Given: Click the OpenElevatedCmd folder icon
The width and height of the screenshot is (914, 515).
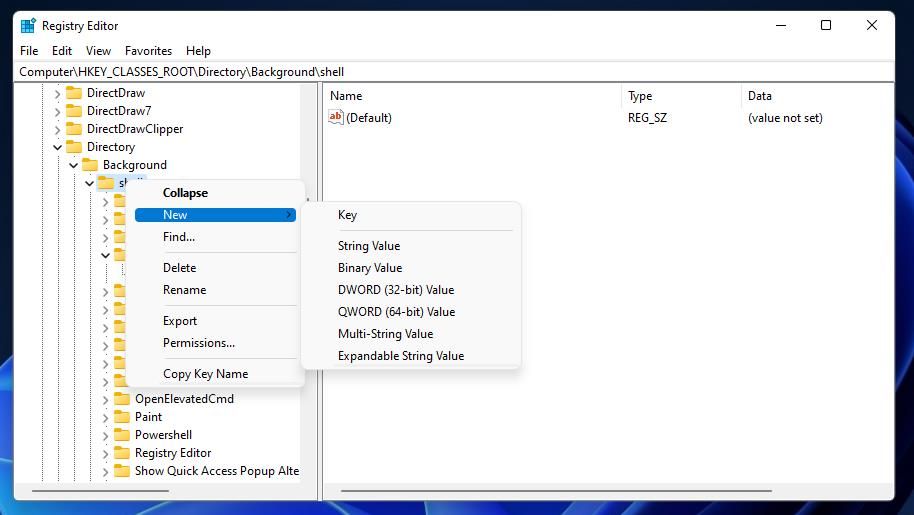Looking at the screenshot, I should (x=122, y=398).
